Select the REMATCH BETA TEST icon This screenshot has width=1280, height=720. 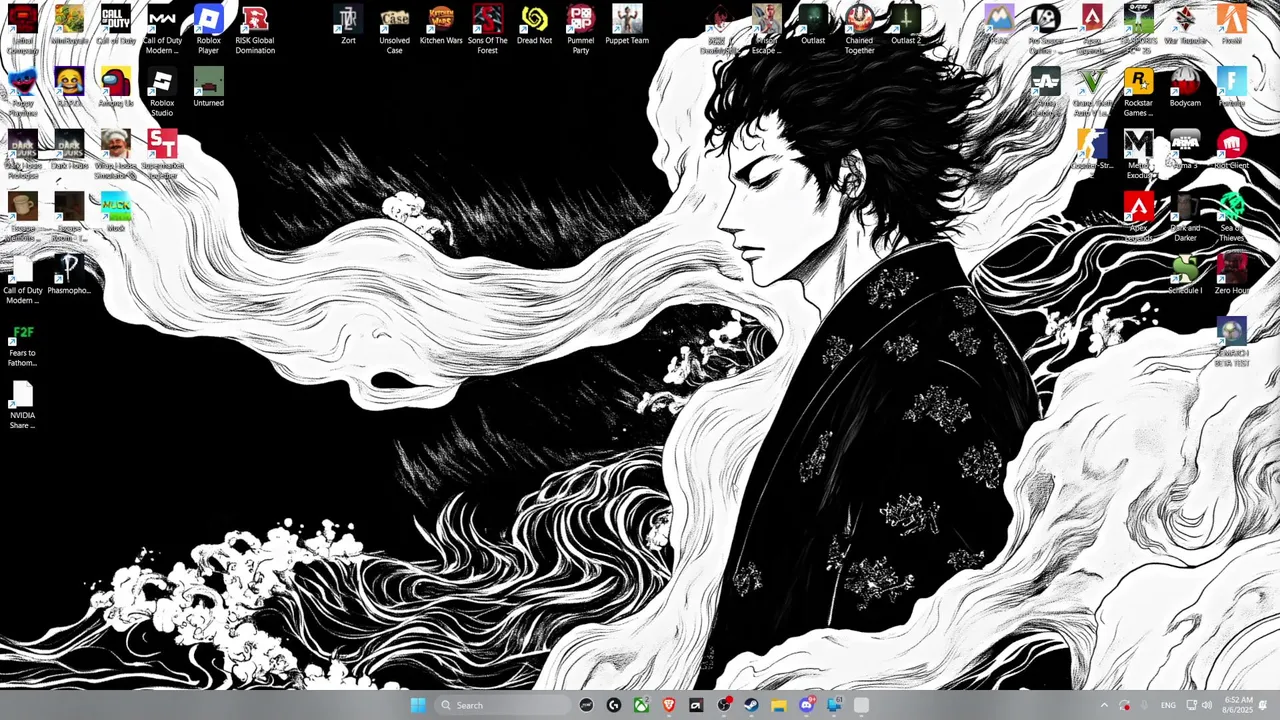(x=1231, y=342)
